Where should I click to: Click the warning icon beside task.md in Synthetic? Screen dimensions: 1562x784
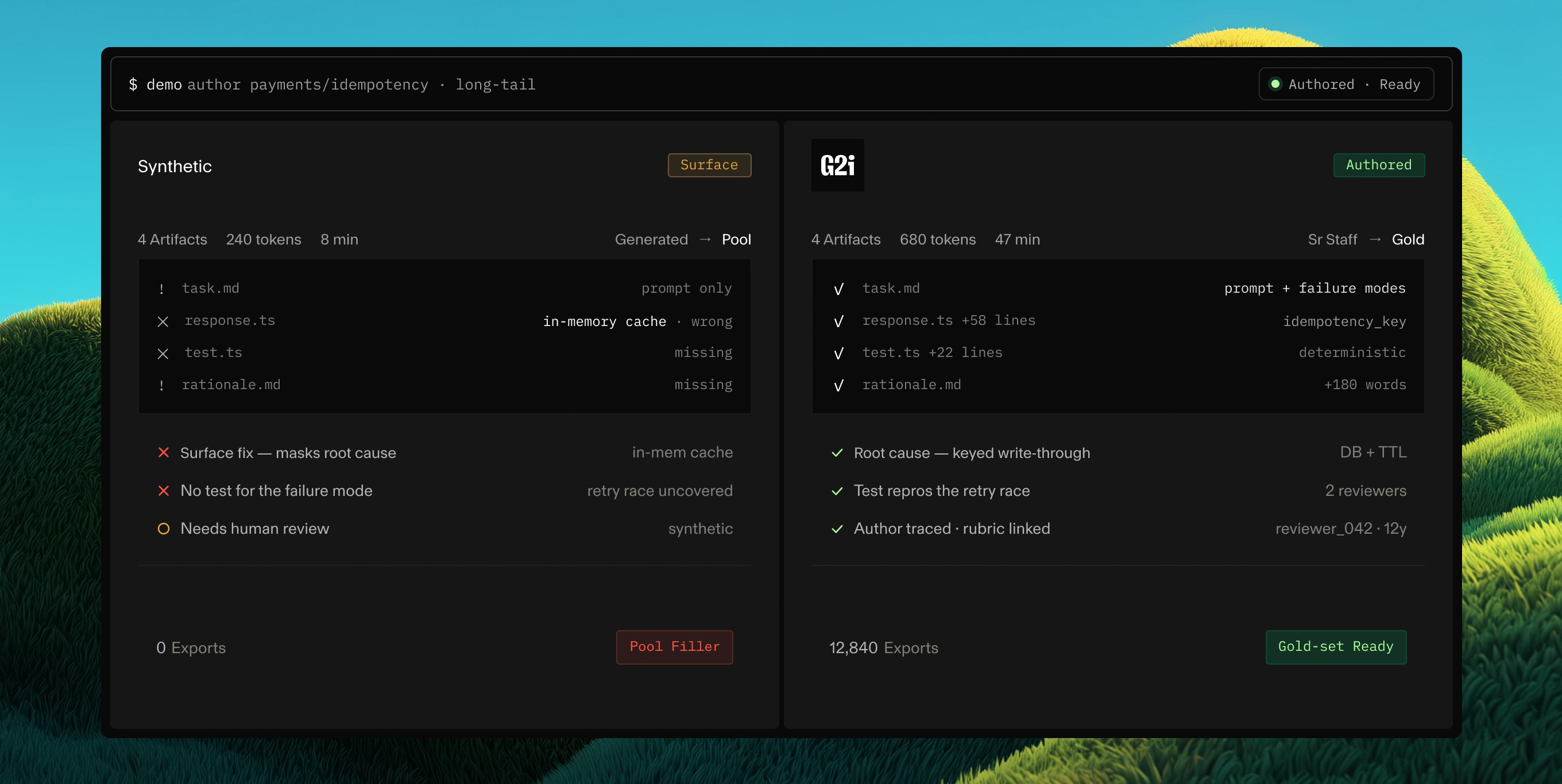point(161,289)
